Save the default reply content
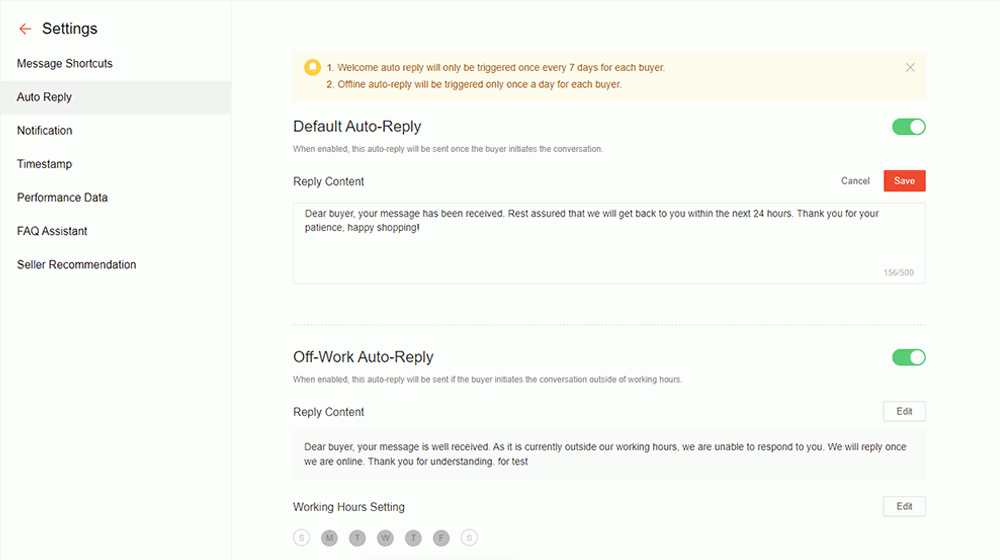Image resolution: width=1000 pixels, height=560 pixels. [x=904, y=181]
